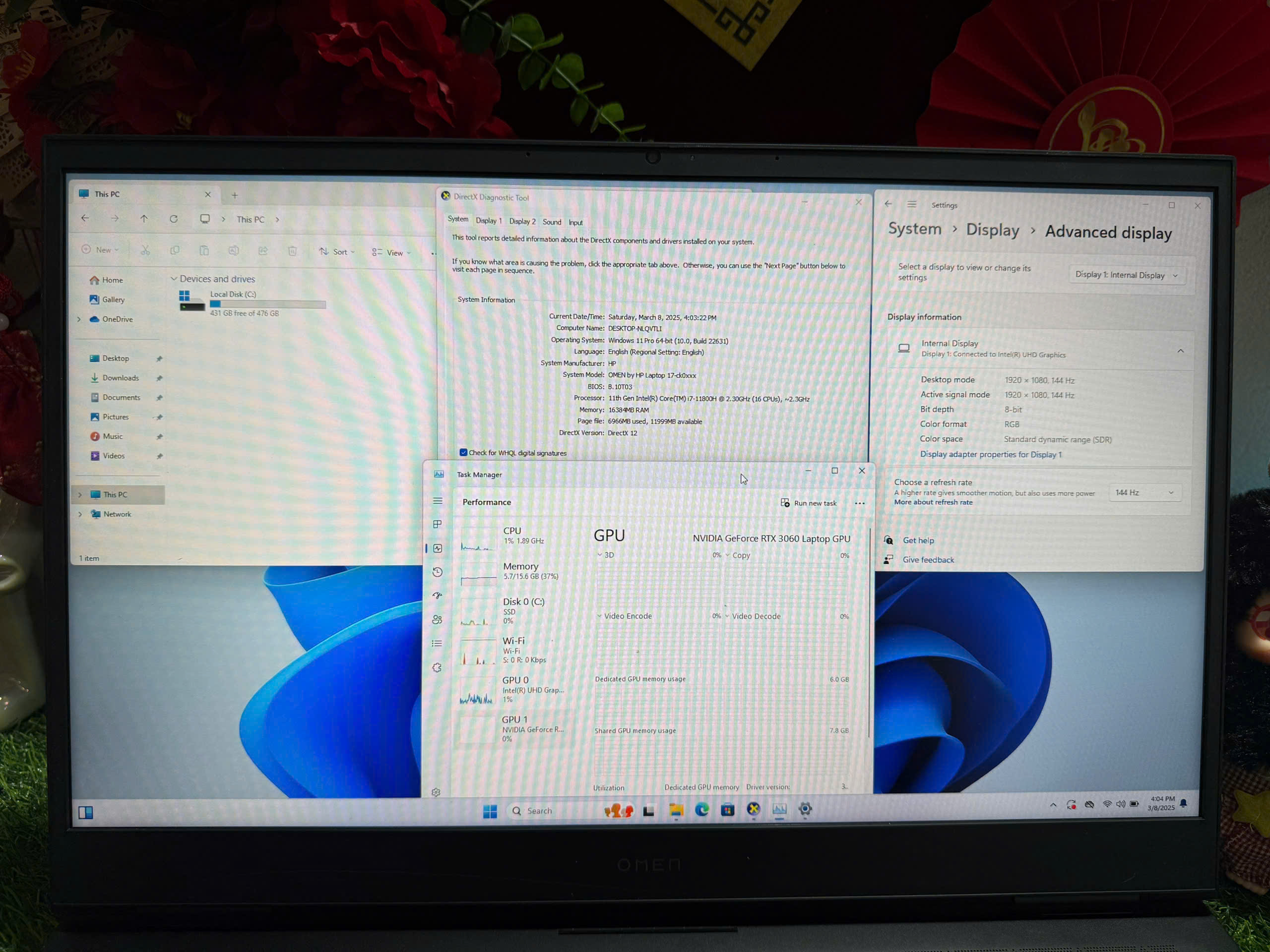Open the New menu in File Explorer
Screen dimensions: 1270x952
tap(100, 249)
